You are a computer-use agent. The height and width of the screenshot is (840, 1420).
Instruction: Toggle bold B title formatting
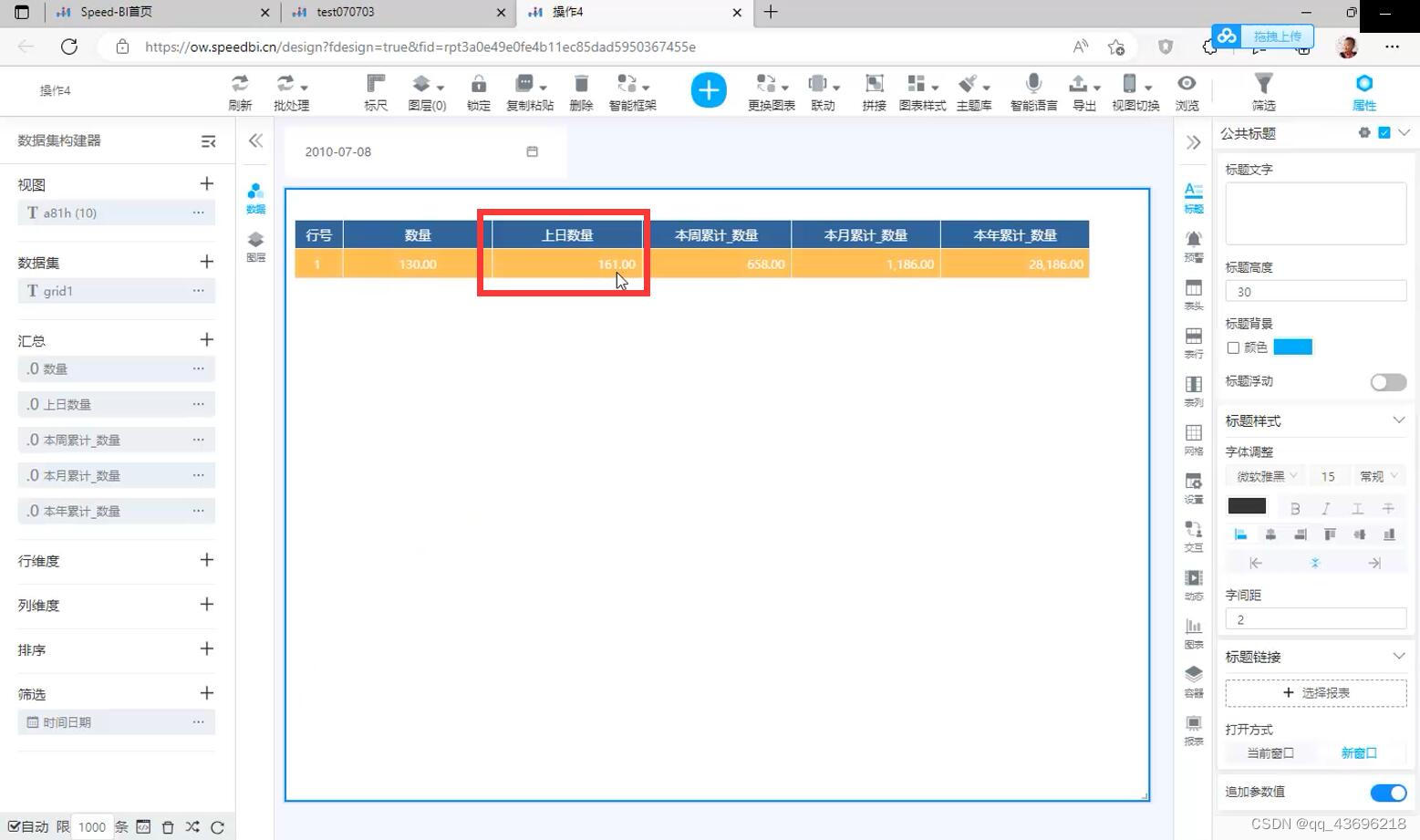click(1295, 508)
